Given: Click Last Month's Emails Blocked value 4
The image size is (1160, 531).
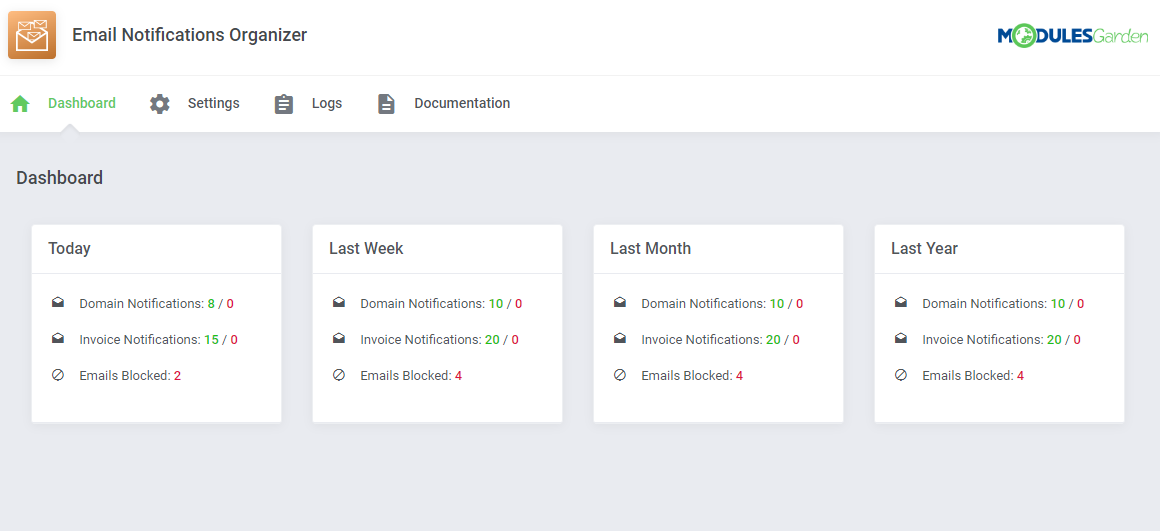Looking at the screenshot, I should (740, 376).
